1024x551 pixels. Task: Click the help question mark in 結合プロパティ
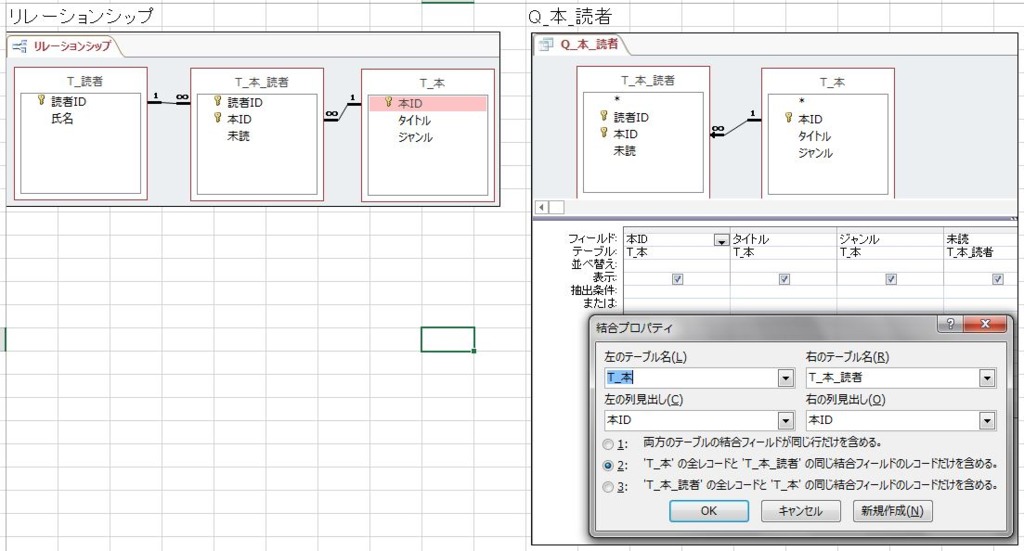pyautogui.click(x=948, y=325)
